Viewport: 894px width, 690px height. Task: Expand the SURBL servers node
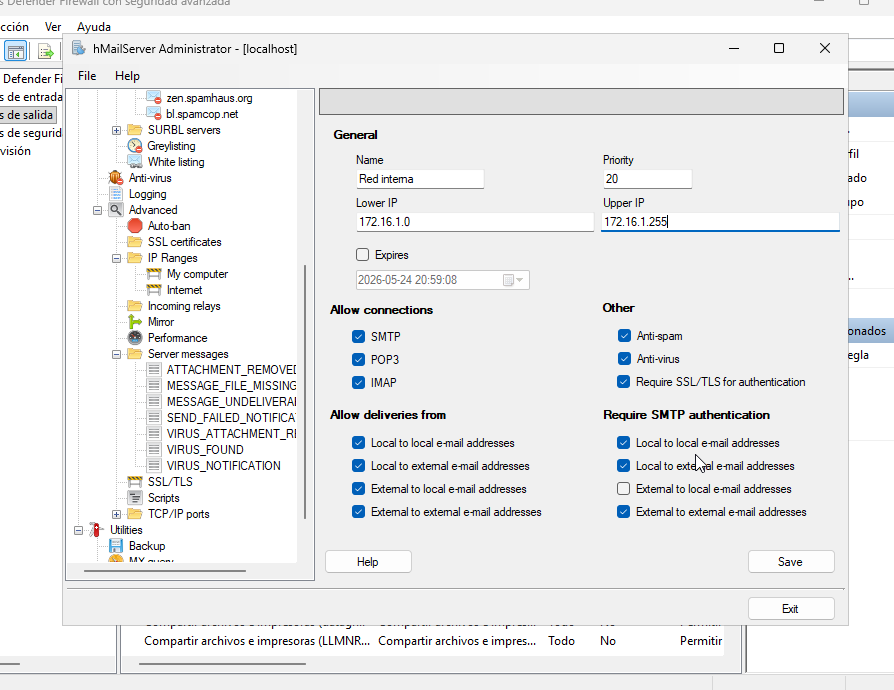[116, 130]
